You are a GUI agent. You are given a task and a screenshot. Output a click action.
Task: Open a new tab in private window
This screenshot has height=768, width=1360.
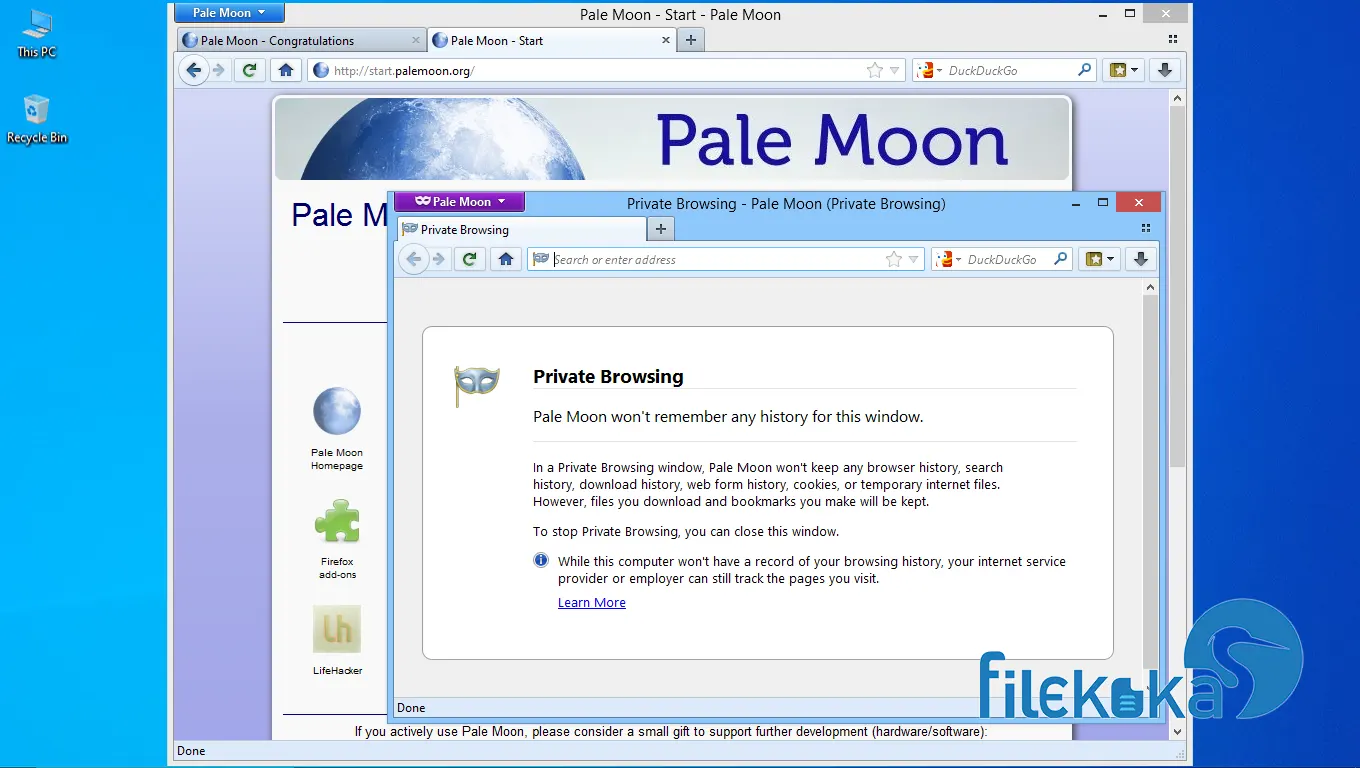[660, 229]
